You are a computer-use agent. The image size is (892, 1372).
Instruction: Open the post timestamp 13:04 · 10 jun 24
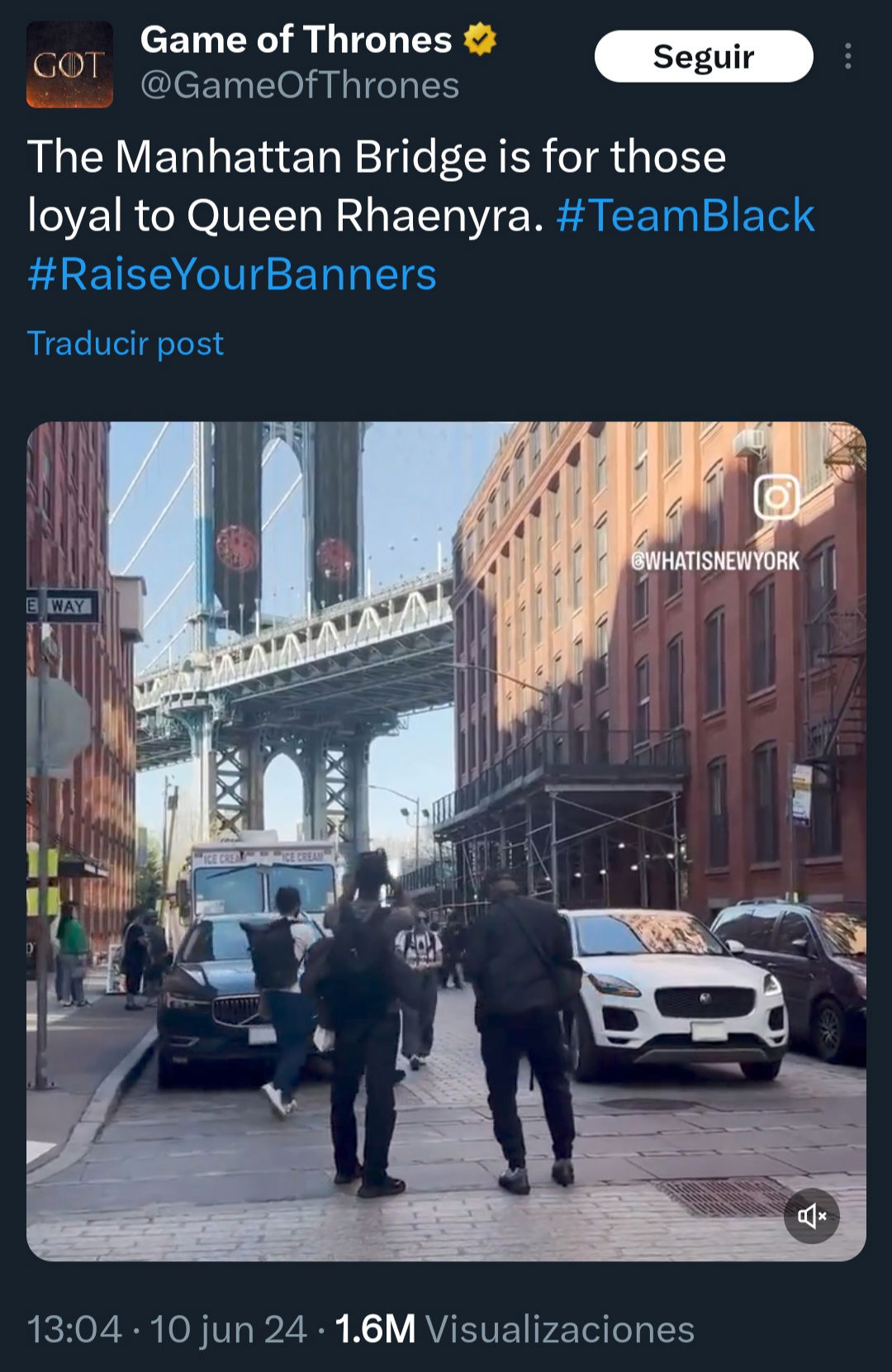pyautogui.click(x=168, y=1329)
